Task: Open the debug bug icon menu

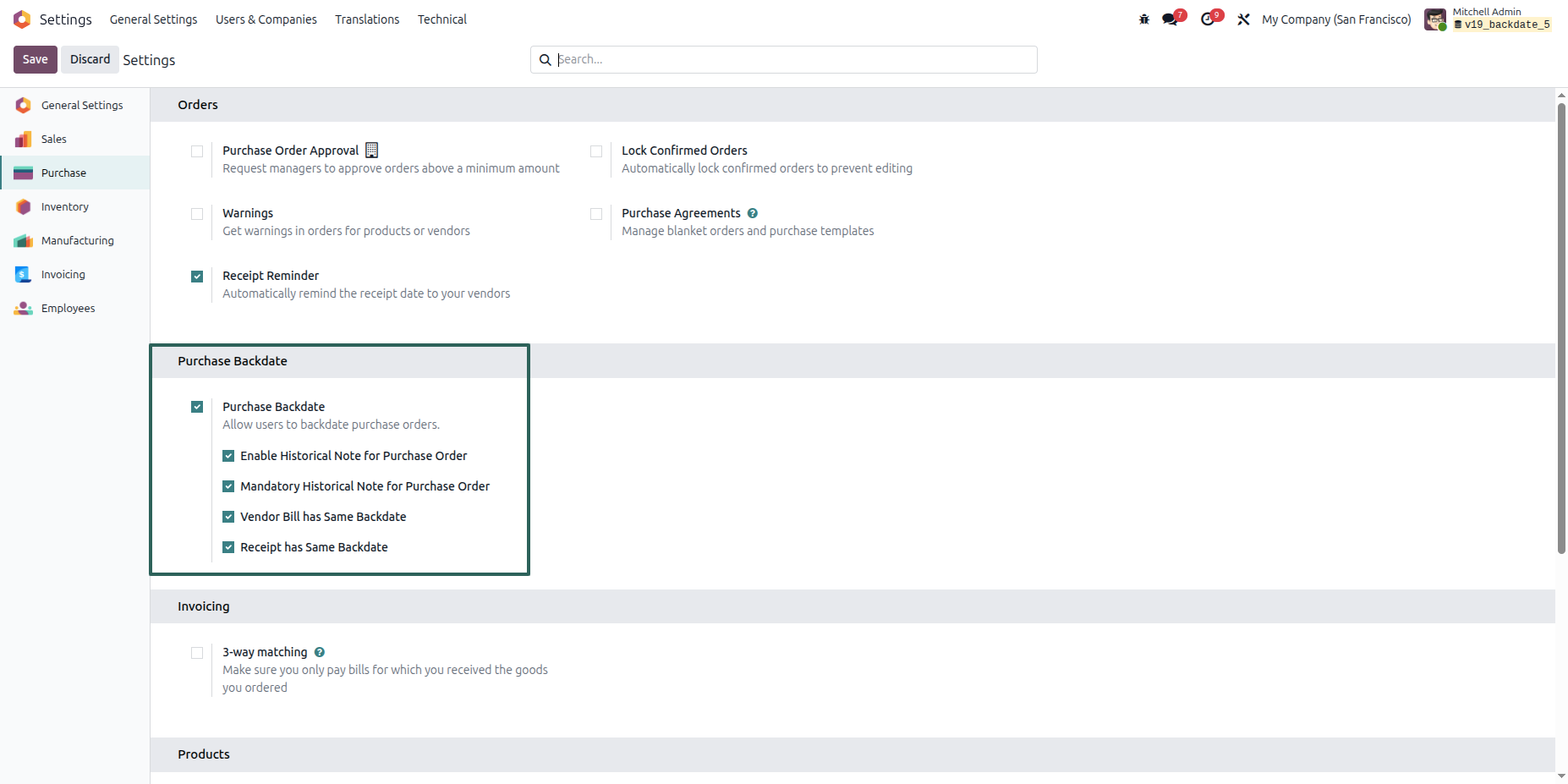Action: tap(1144, 19)
